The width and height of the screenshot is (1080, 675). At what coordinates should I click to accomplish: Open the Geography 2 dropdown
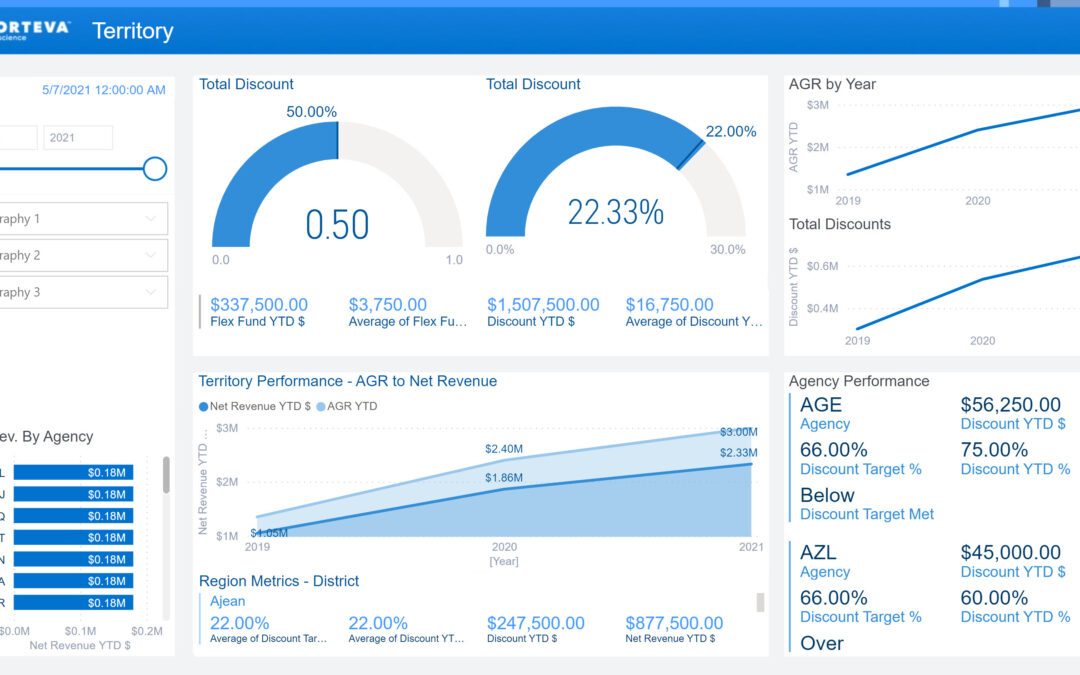[x=84, y=256]
